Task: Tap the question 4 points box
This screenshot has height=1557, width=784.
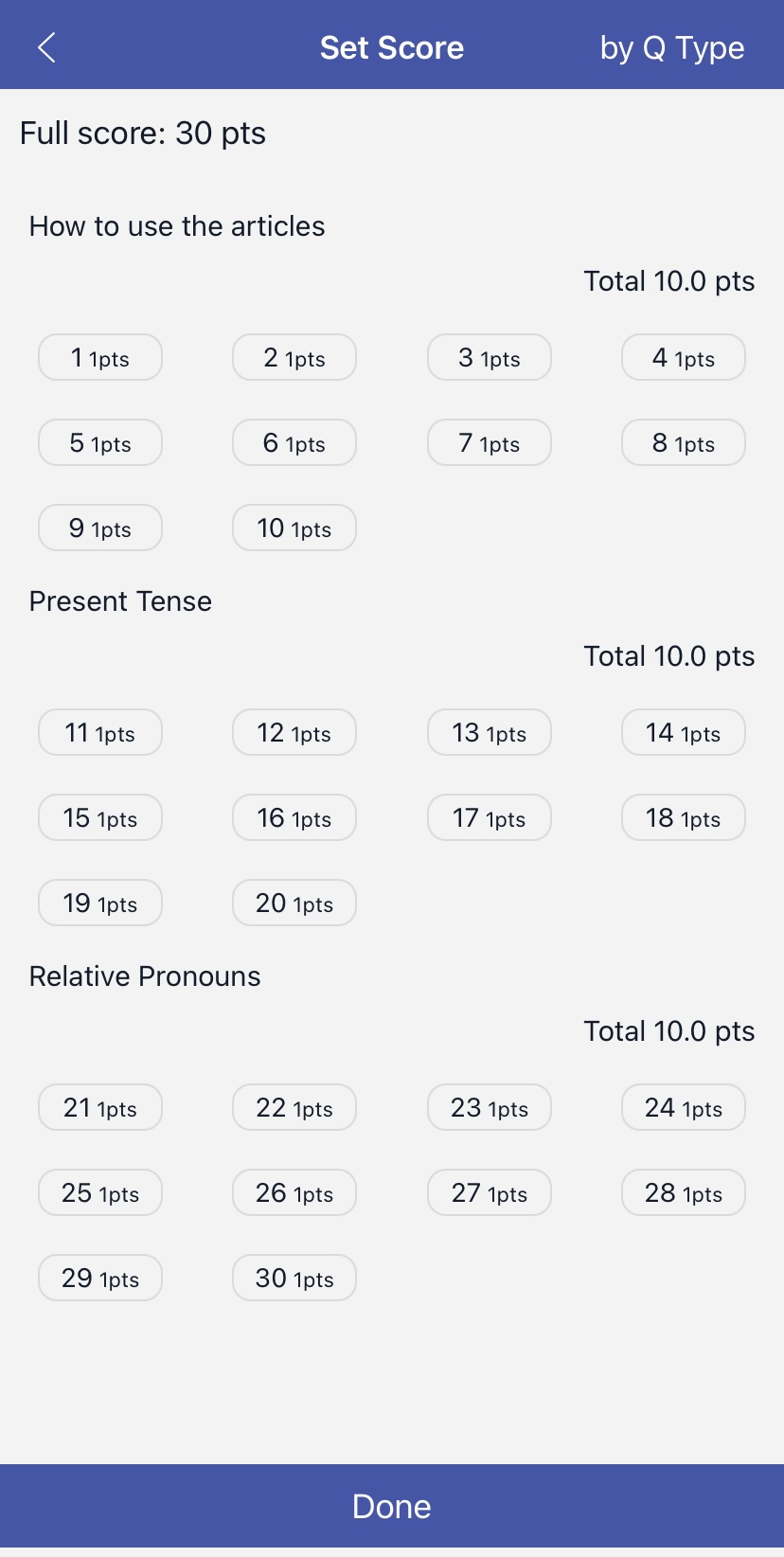Action: [x=683, y=358]
